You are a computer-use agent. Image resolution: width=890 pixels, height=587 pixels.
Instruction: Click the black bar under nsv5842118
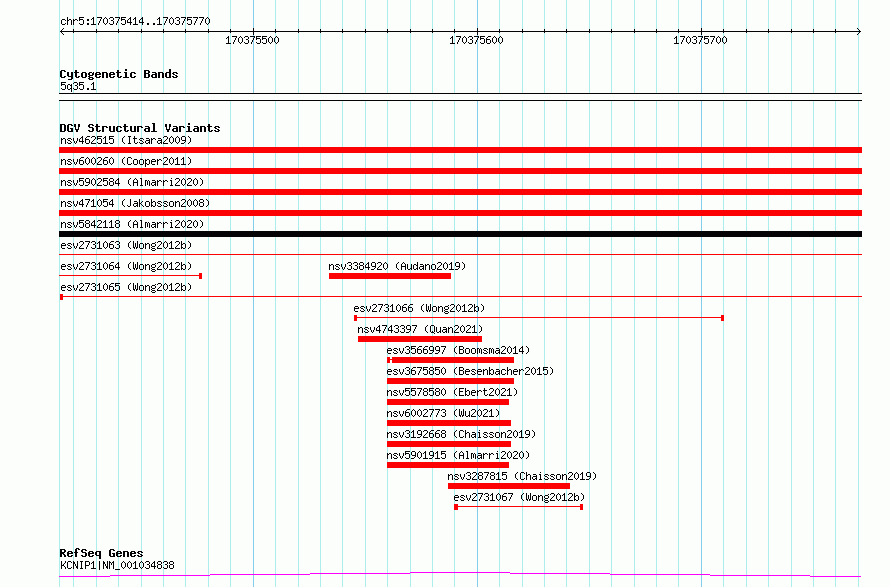[x=460, y=234]
